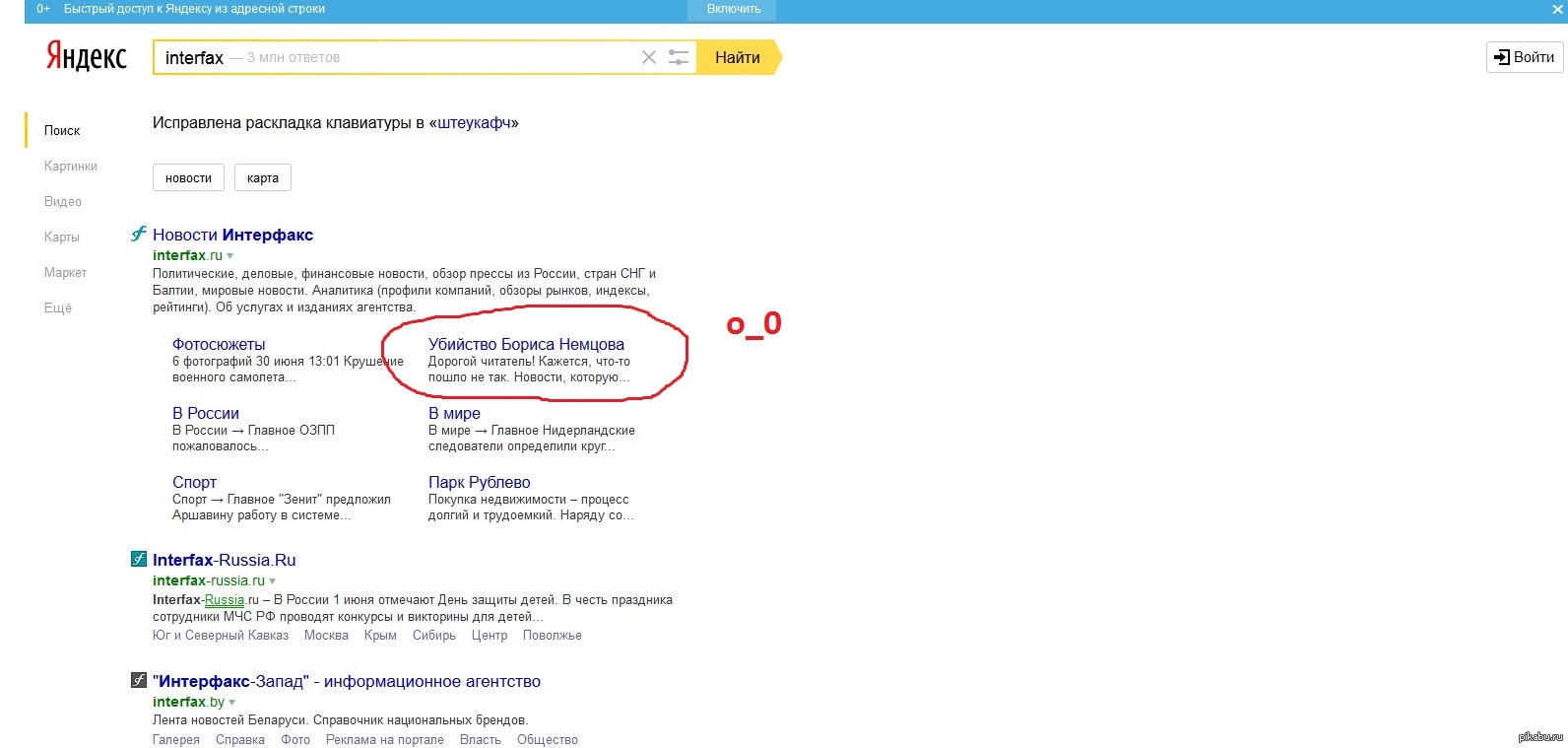The width and height of the screenshot is (1568, 748).
Task: Open advanced search settings sliders icon
Action: click(x=679, y=57)
